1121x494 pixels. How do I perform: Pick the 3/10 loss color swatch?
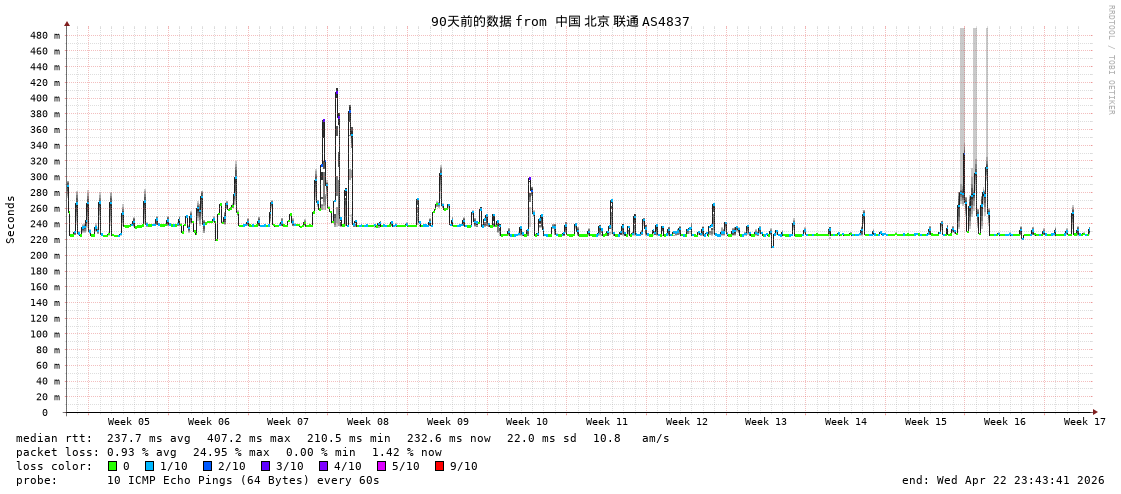[265, 466]
